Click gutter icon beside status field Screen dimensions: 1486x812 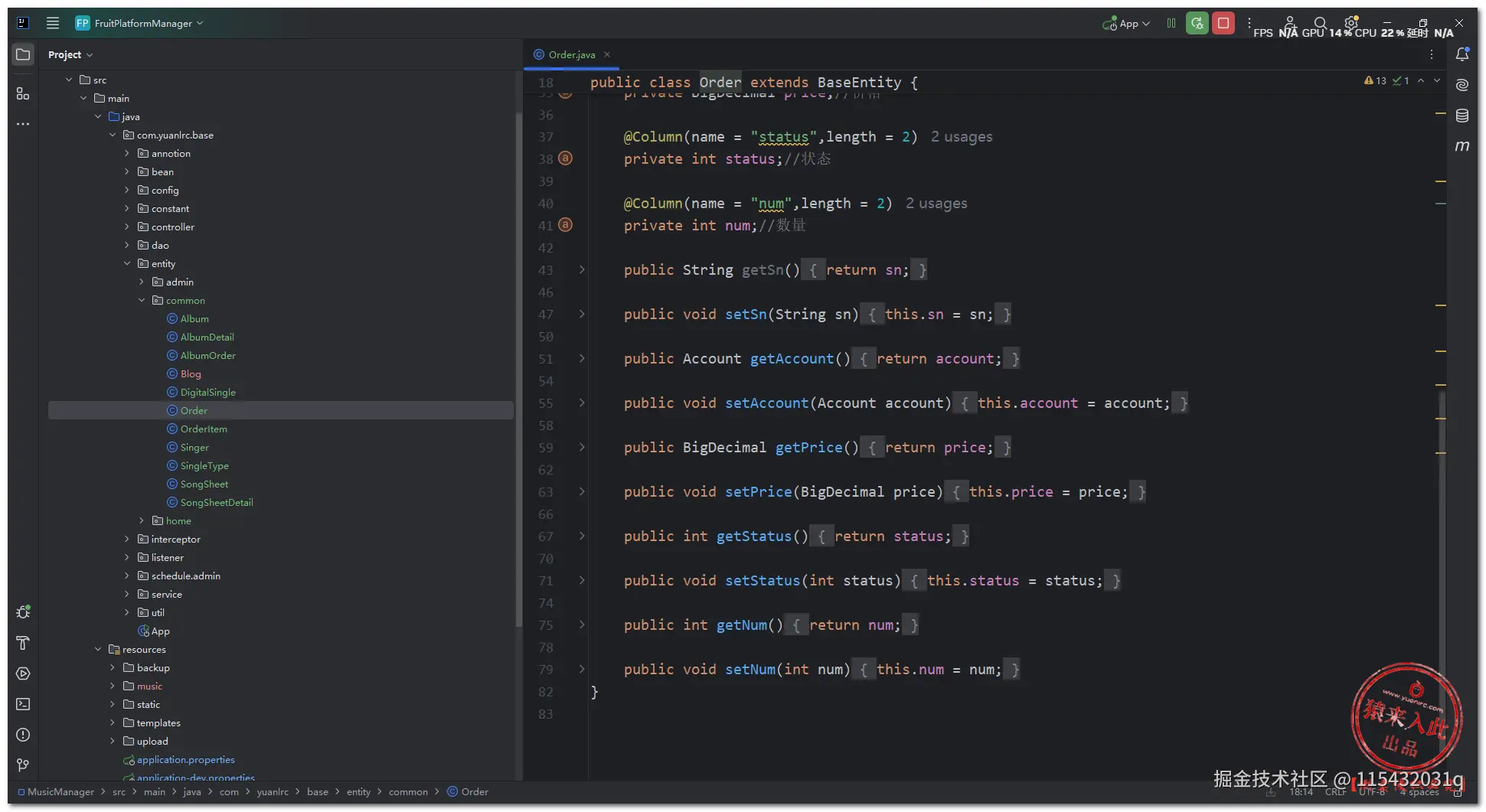coord(565,158)
